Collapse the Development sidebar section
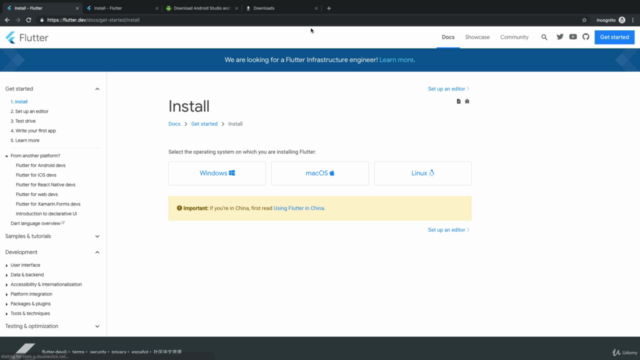 tap(97, 252)
